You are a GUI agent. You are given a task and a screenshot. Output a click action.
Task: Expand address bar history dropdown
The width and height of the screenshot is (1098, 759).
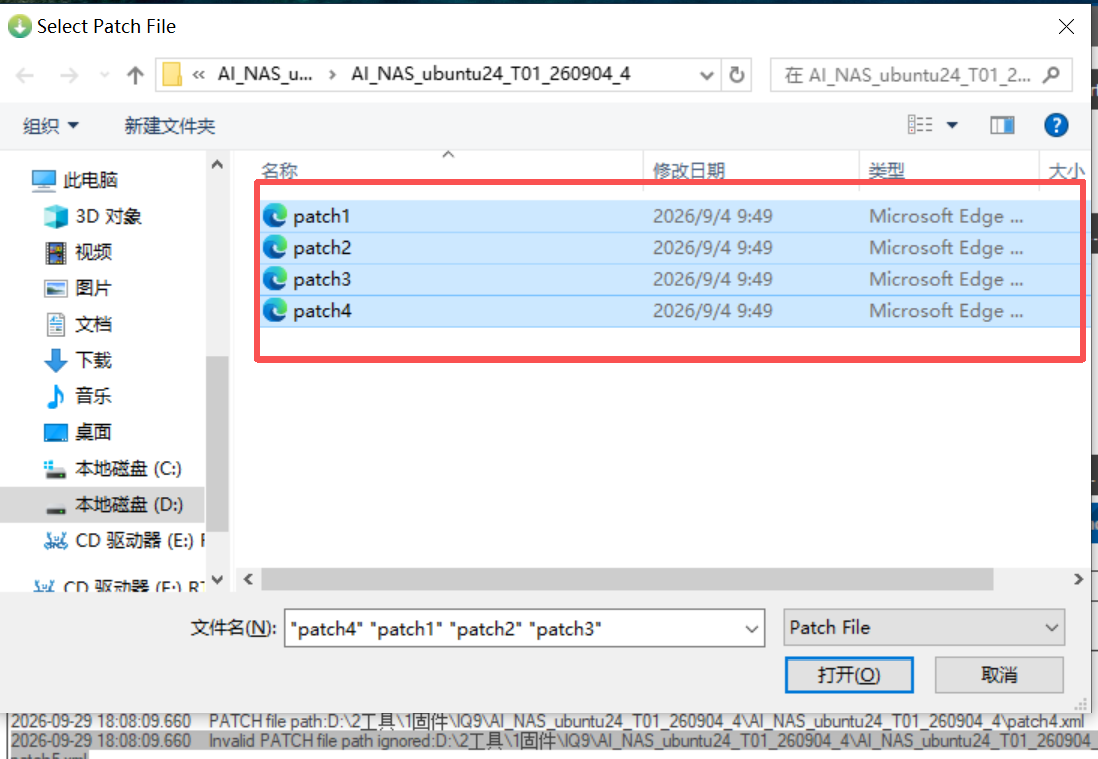coord(707,75)
